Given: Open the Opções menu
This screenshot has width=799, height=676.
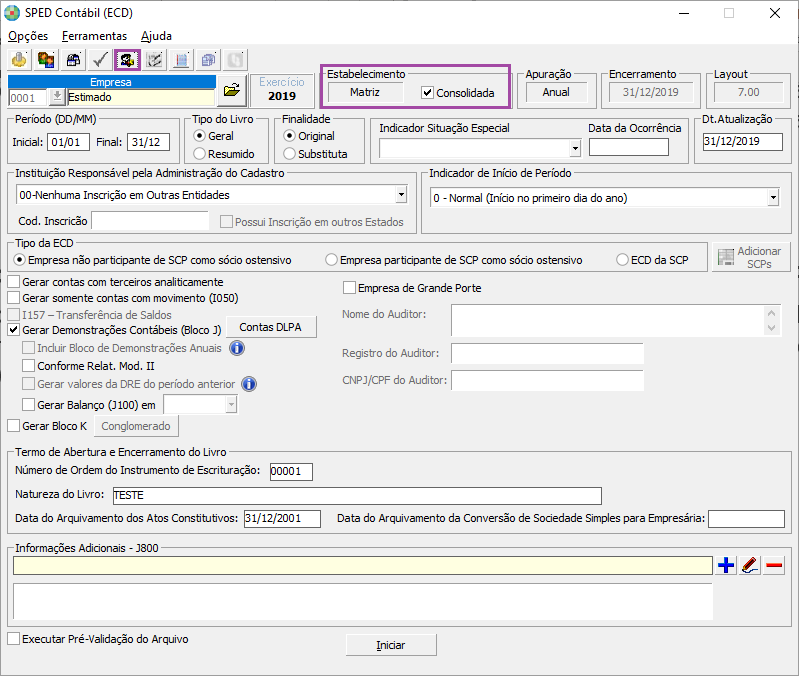Looking at the screenshot, I should (28, 36).
